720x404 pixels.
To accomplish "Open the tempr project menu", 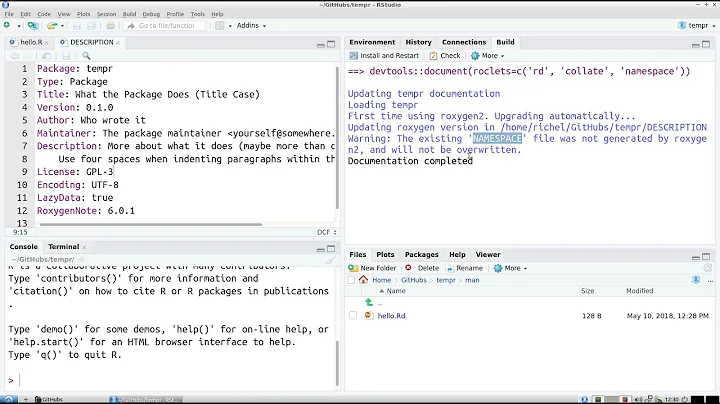I will tap(697, 26).
